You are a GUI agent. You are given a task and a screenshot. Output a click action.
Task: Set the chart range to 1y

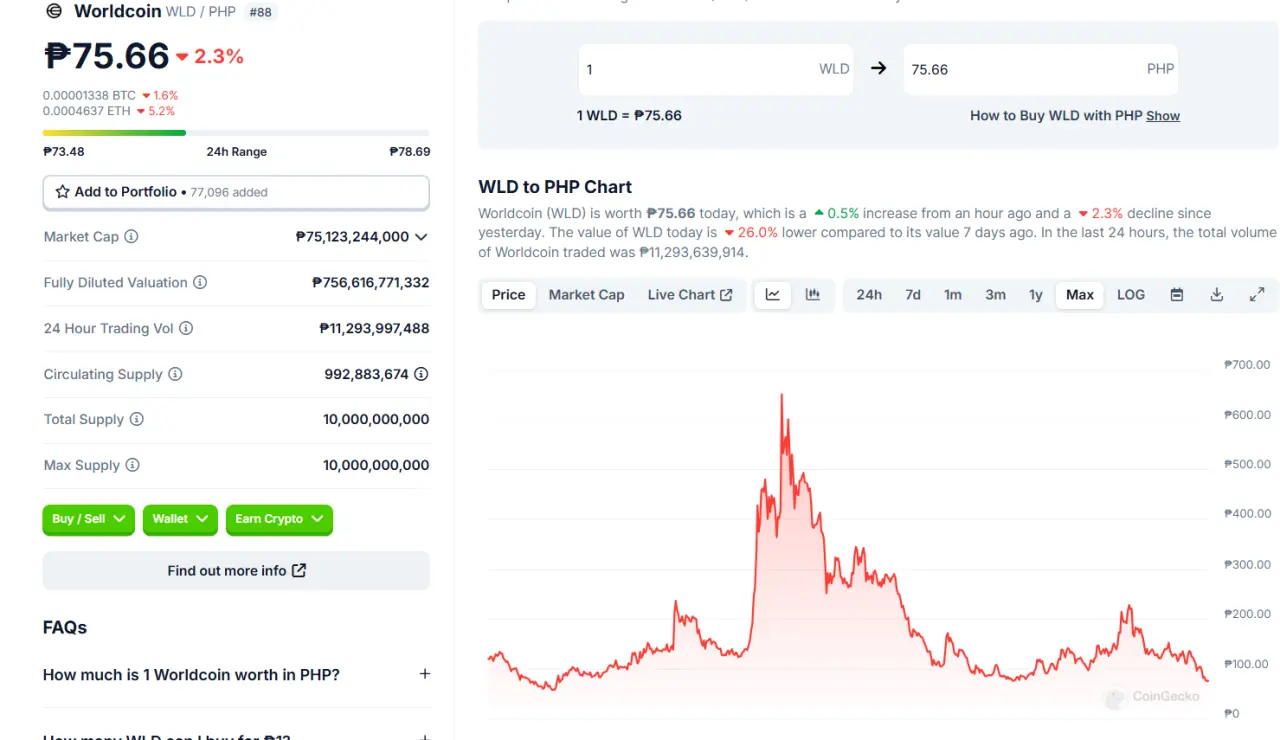coord(1036,295)
